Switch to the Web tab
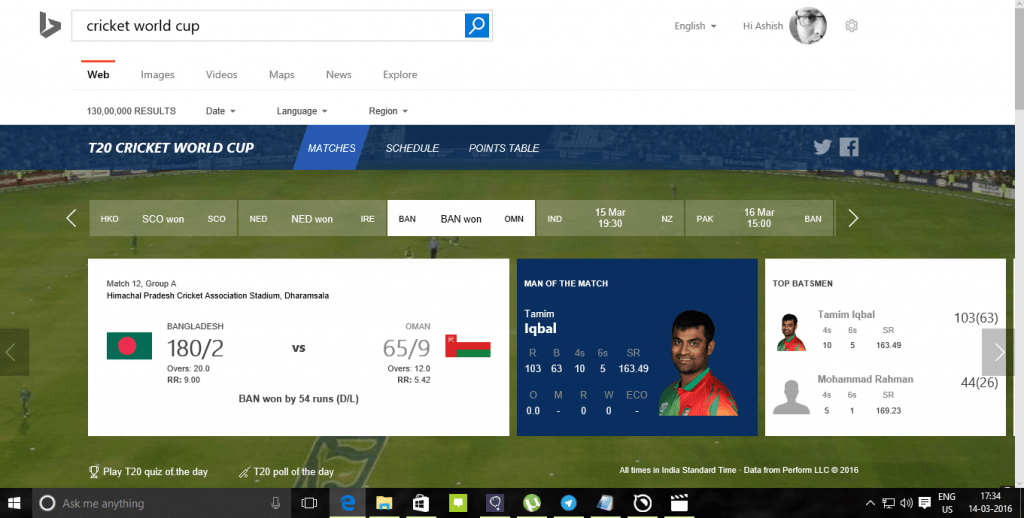The height and width of the screenshot is (518, 1024). point(98,74)
